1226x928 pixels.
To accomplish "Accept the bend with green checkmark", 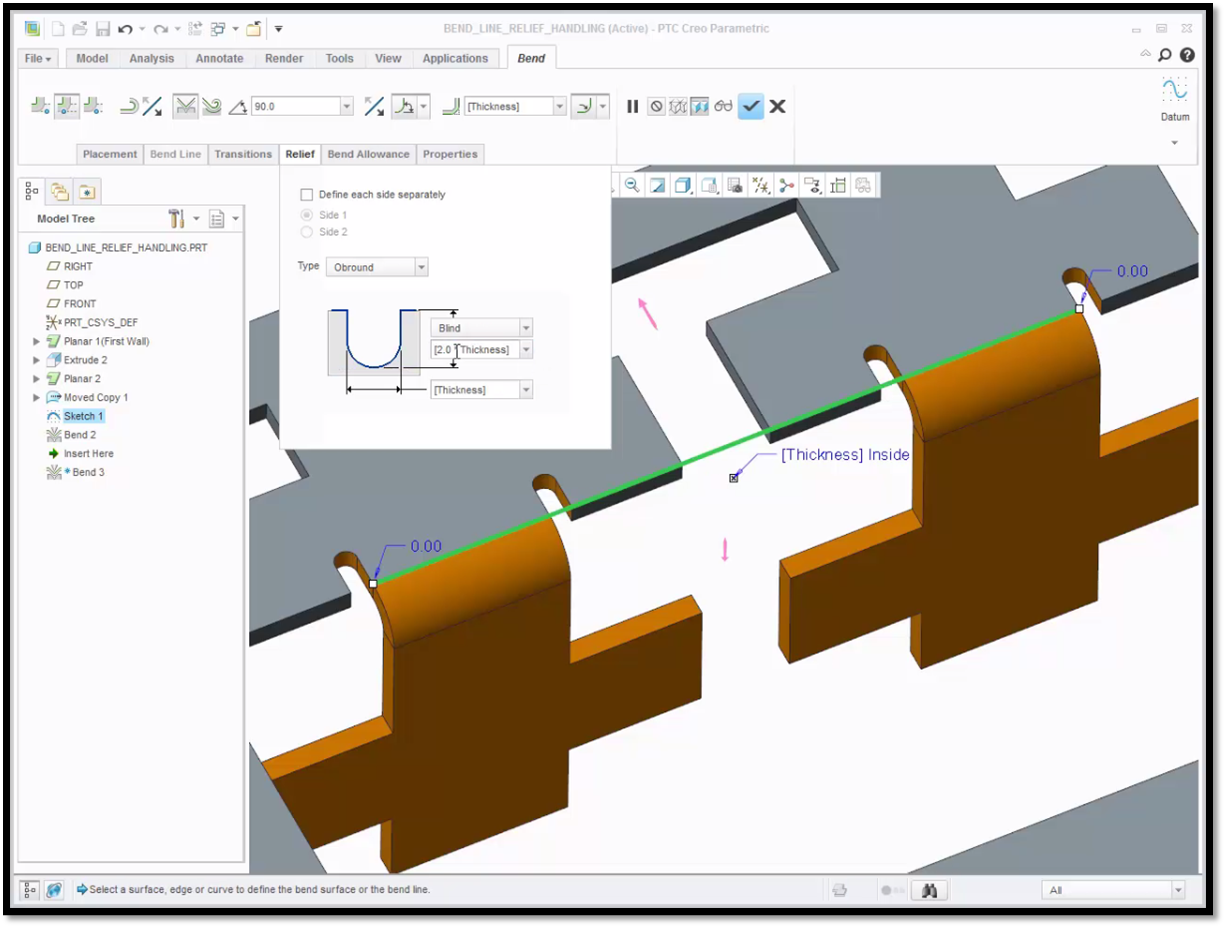I will tap(751, 106).
